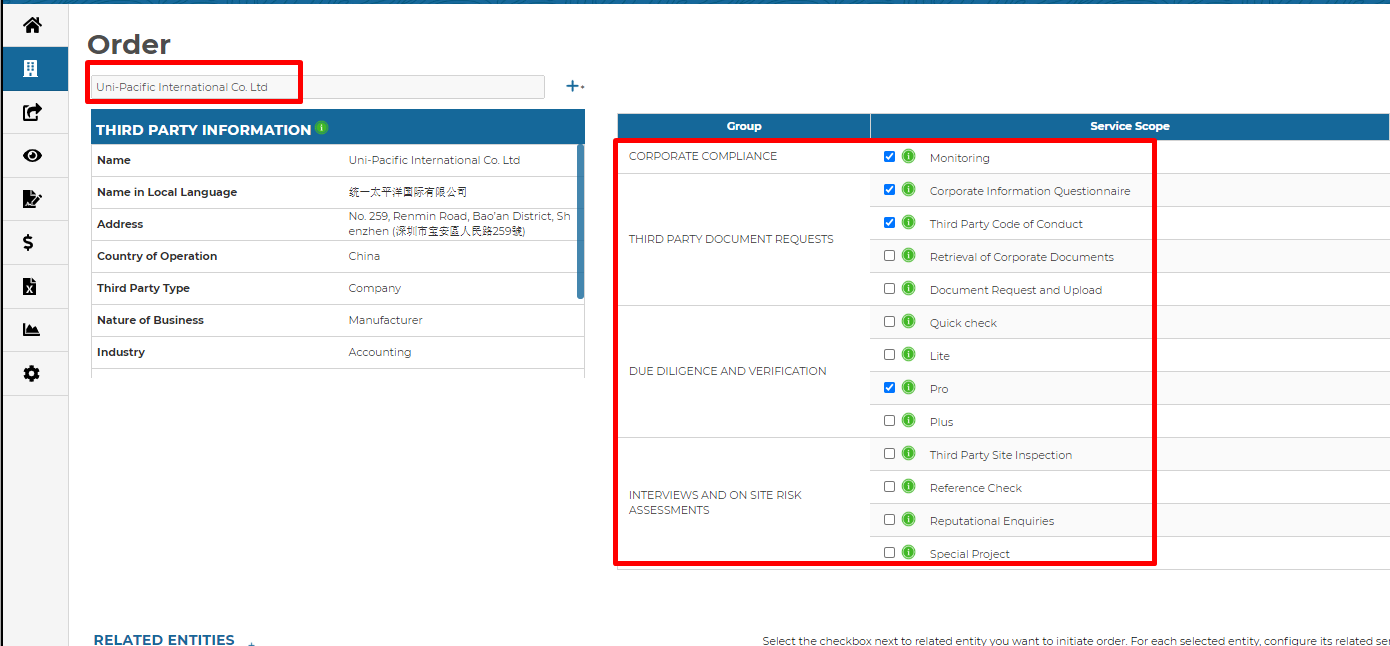
Task: Tick the Third Party Site Inspection checkbox
Action: 889,454
